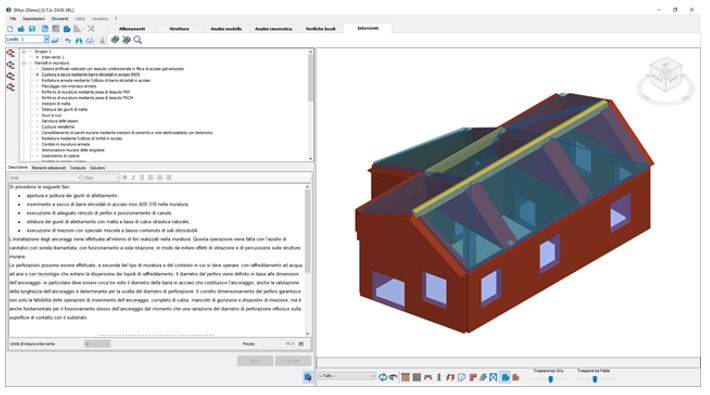This screenshot has width=710, height=395.
Task: Select the Placcaggio con intonaco armato item
Action: tap(69, 86)
